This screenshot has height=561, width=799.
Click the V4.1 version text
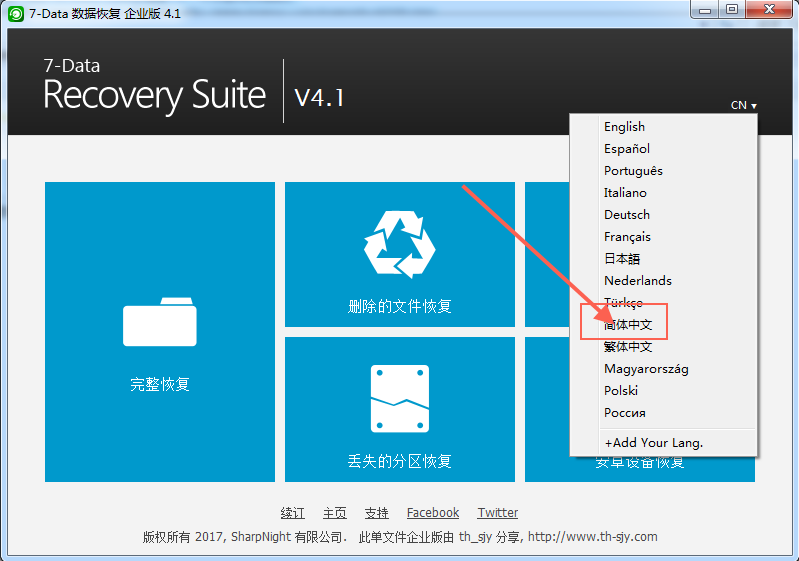click(x=319, y=97)
